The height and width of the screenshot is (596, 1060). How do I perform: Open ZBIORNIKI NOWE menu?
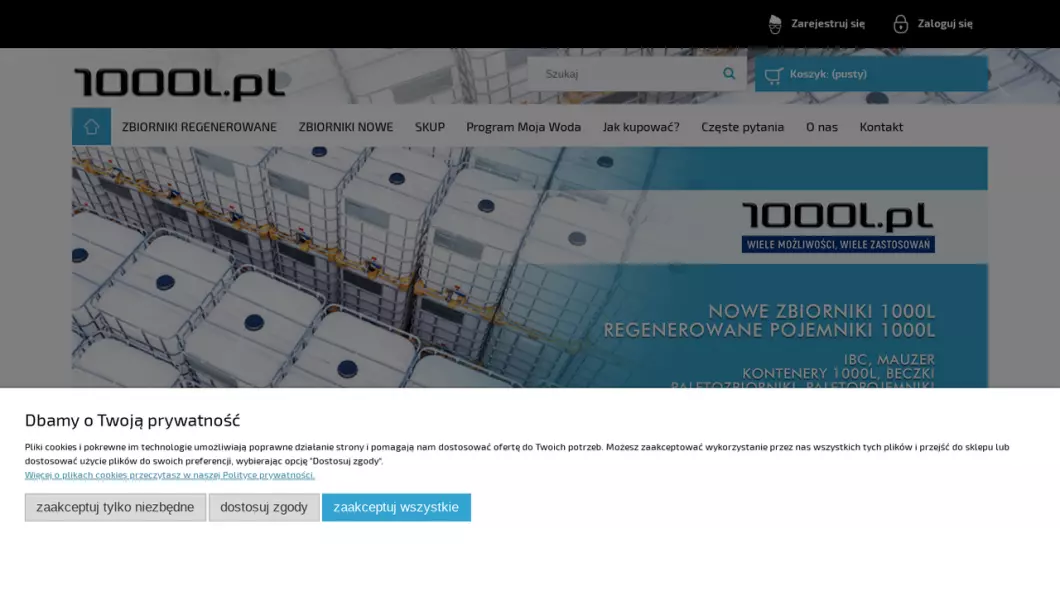[x=345, y=126]
